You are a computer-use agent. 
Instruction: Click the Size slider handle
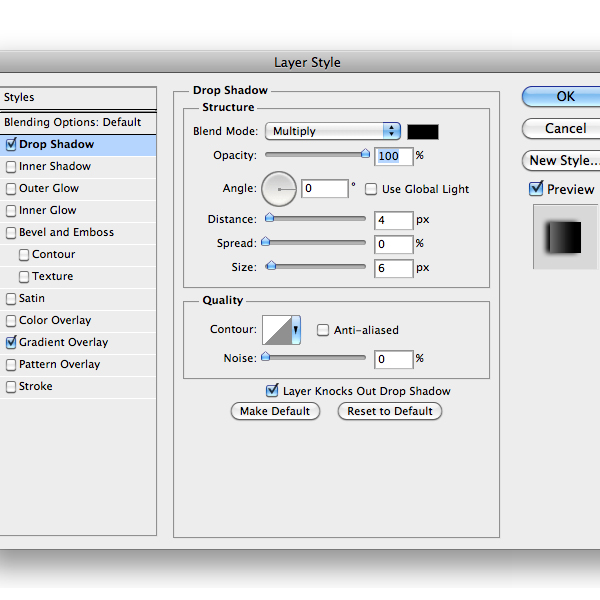coord(271,266)
